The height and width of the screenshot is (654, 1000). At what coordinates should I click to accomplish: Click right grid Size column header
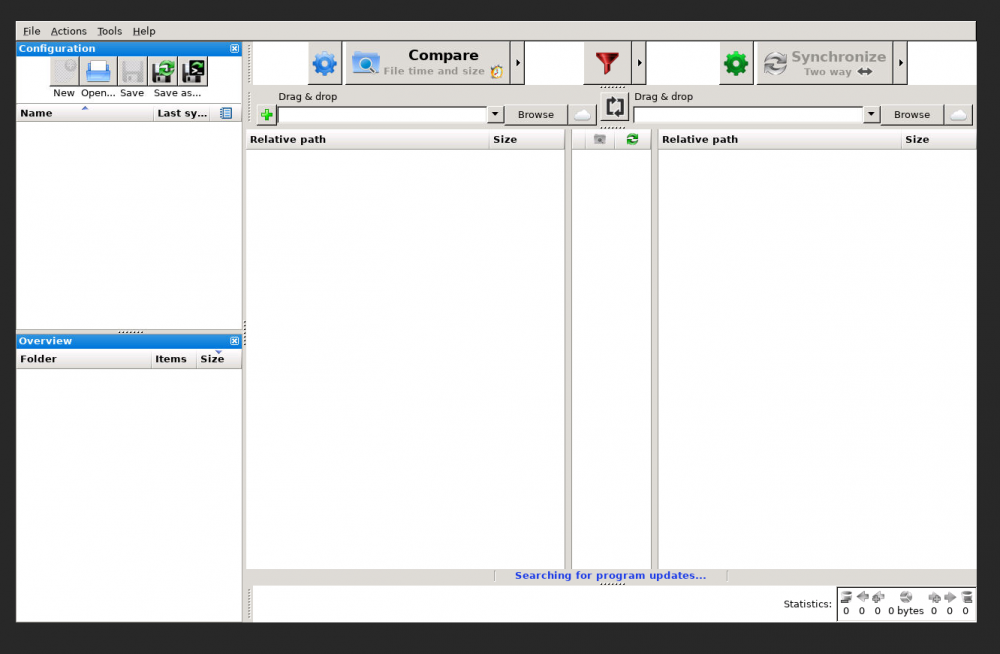938,140
